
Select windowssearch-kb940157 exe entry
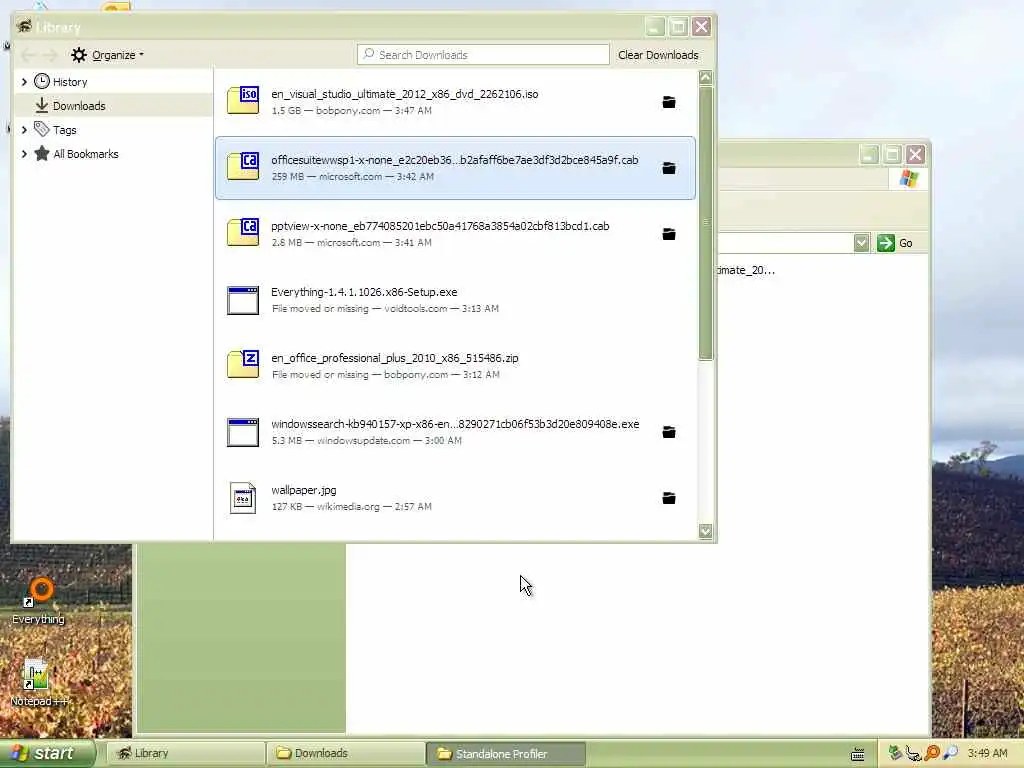pyautogui.click(x=455, y=432)
